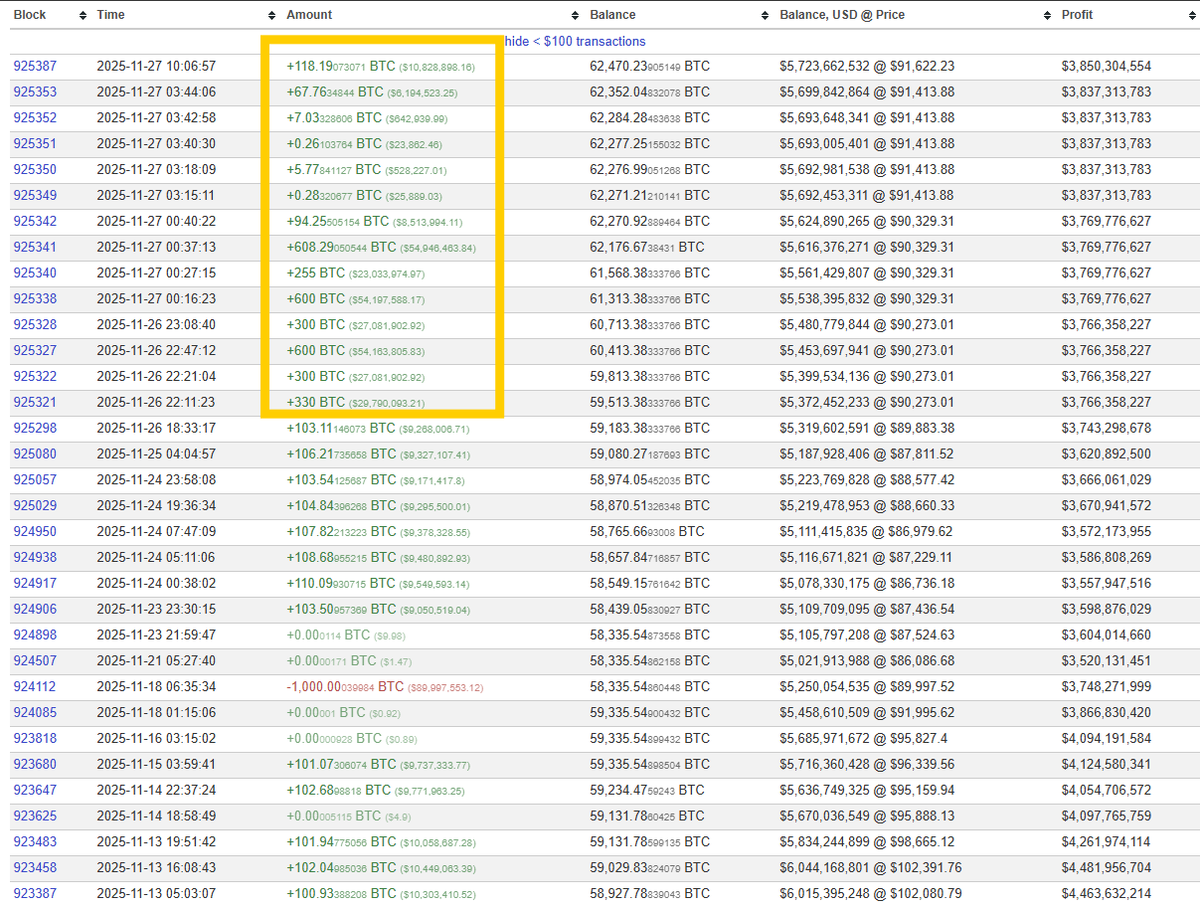Open block 925340 link
This screenshot has height=907, width=1200.
[x=35, y=273]
